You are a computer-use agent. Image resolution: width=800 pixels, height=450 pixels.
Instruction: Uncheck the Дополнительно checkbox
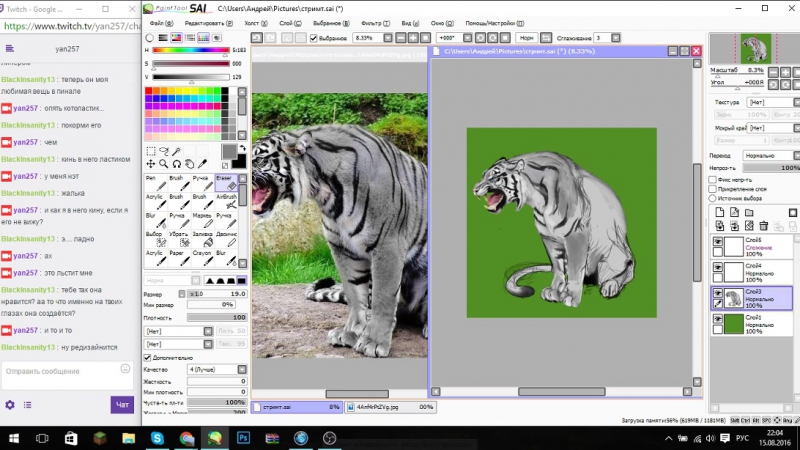pos(147,358)
